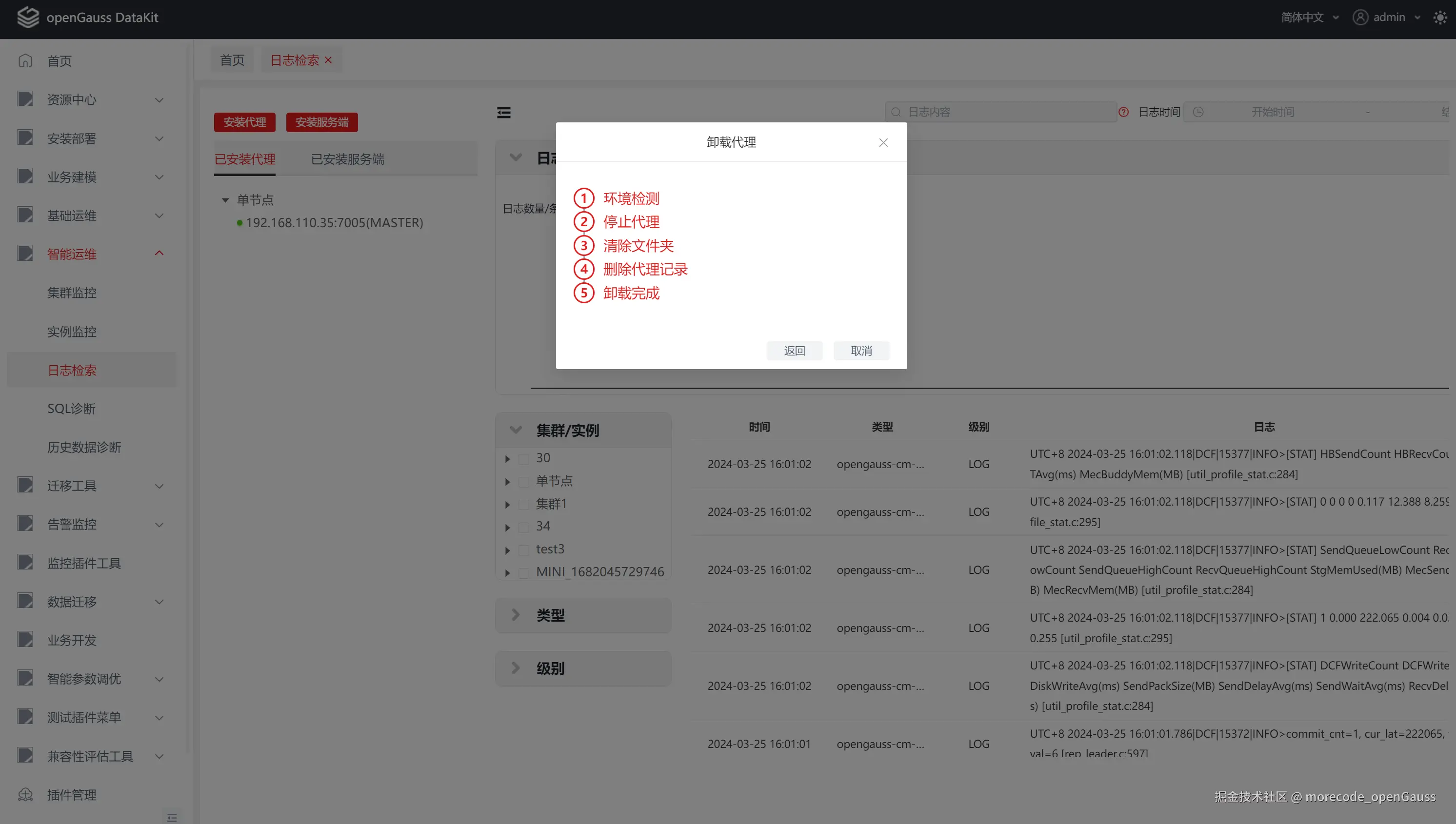Check the 集群1 checkbox

tap(524, 504)
